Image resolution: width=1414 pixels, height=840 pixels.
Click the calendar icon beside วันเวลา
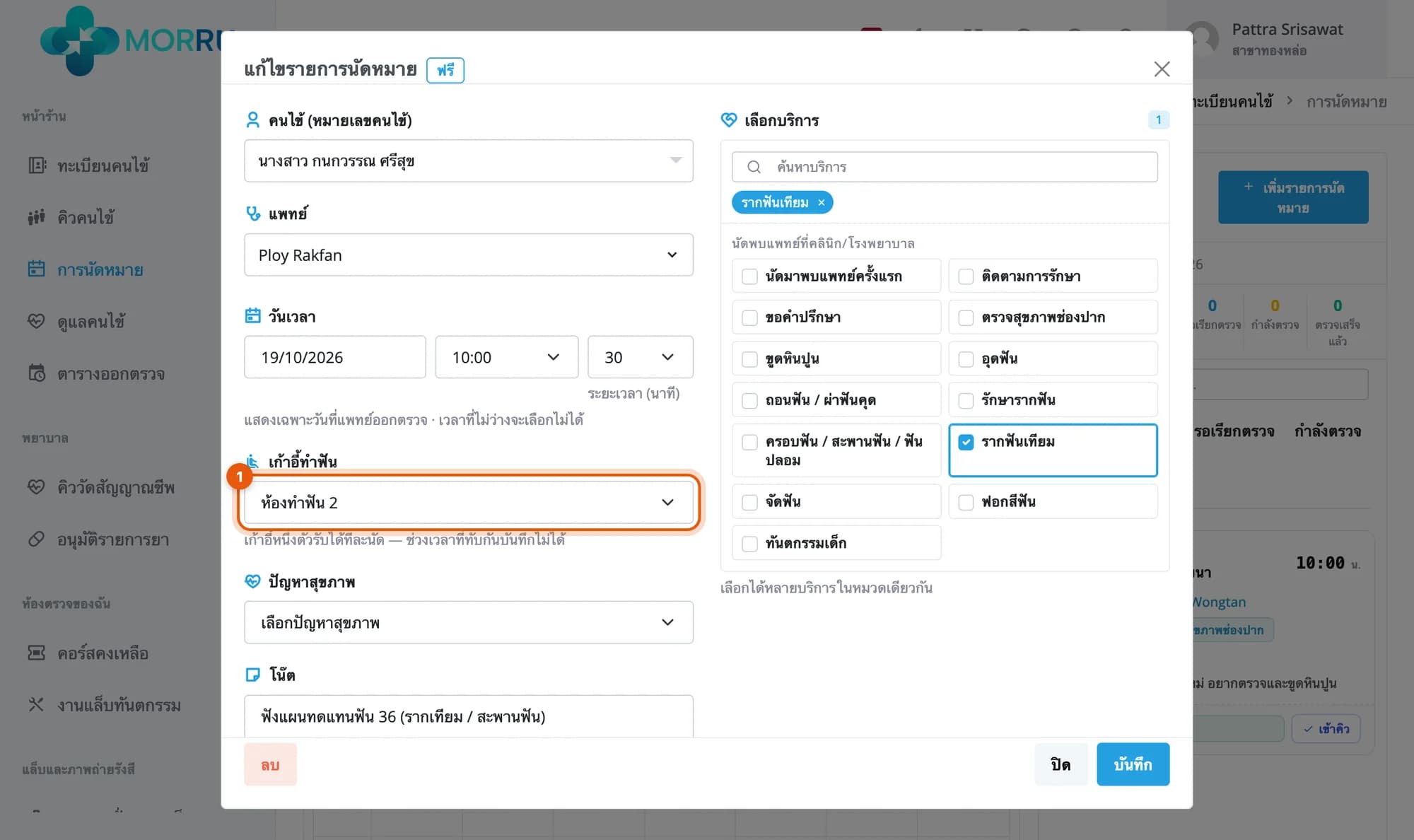tap(252, 316)
